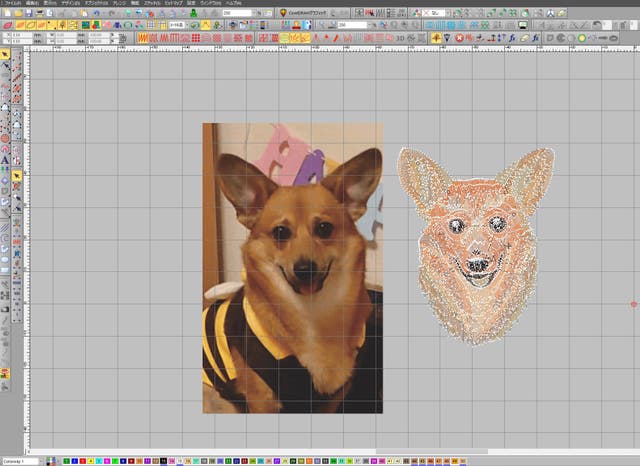Select the Lettering A tool
This screenshot has width=640, height=466.
click(x=5, y=160)
